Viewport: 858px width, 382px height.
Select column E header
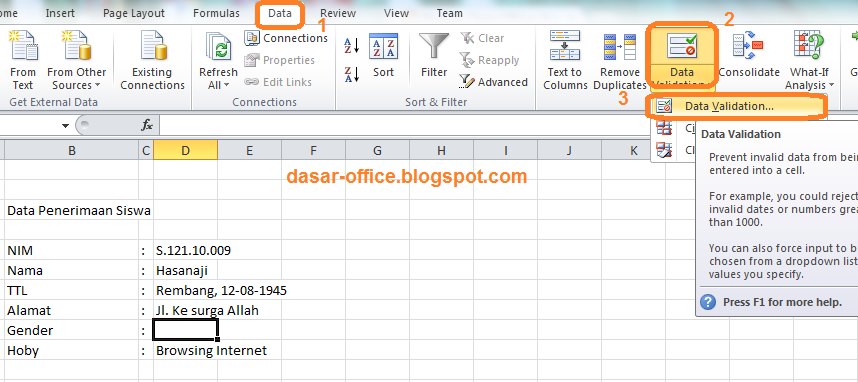click(250, 150)
